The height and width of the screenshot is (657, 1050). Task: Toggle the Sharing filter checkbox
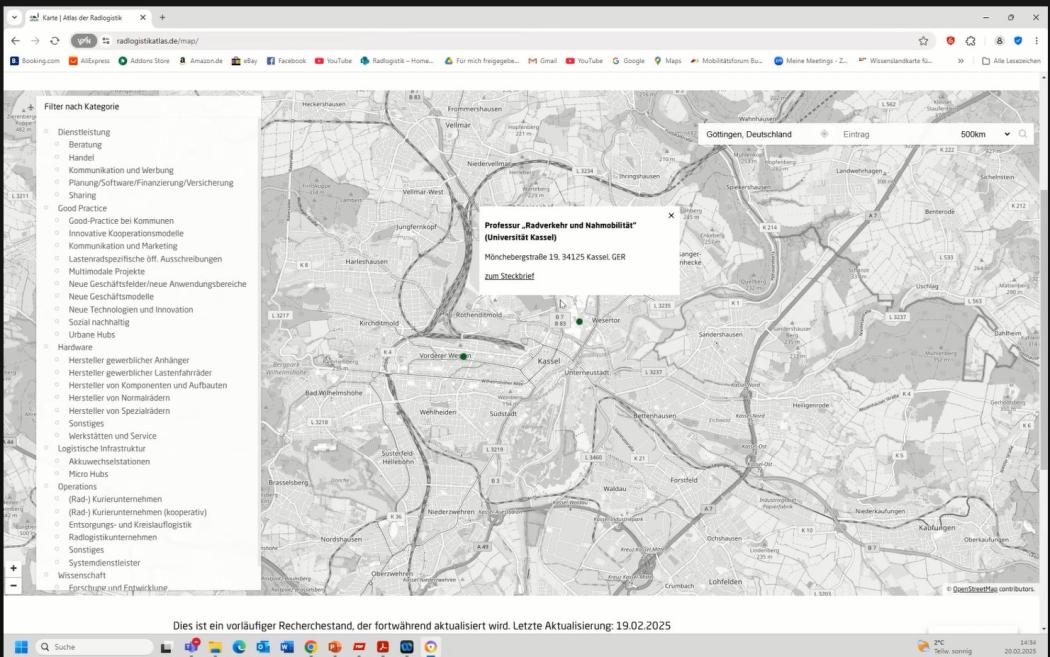point(57,195)
